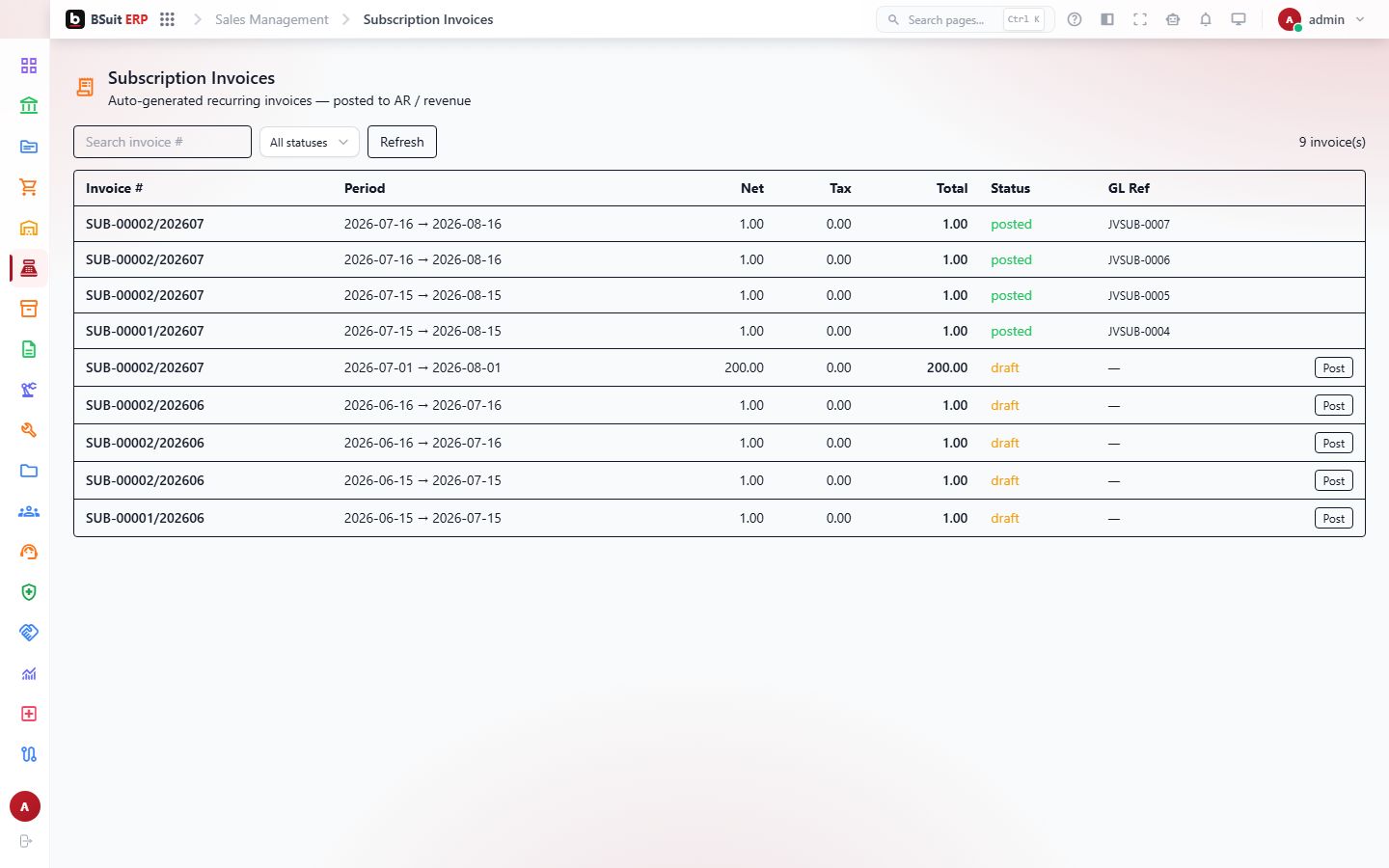Screen dimensions: 1389x868
Task: Open the chart analytics icon in sidebar
Action: pos(29,673)
